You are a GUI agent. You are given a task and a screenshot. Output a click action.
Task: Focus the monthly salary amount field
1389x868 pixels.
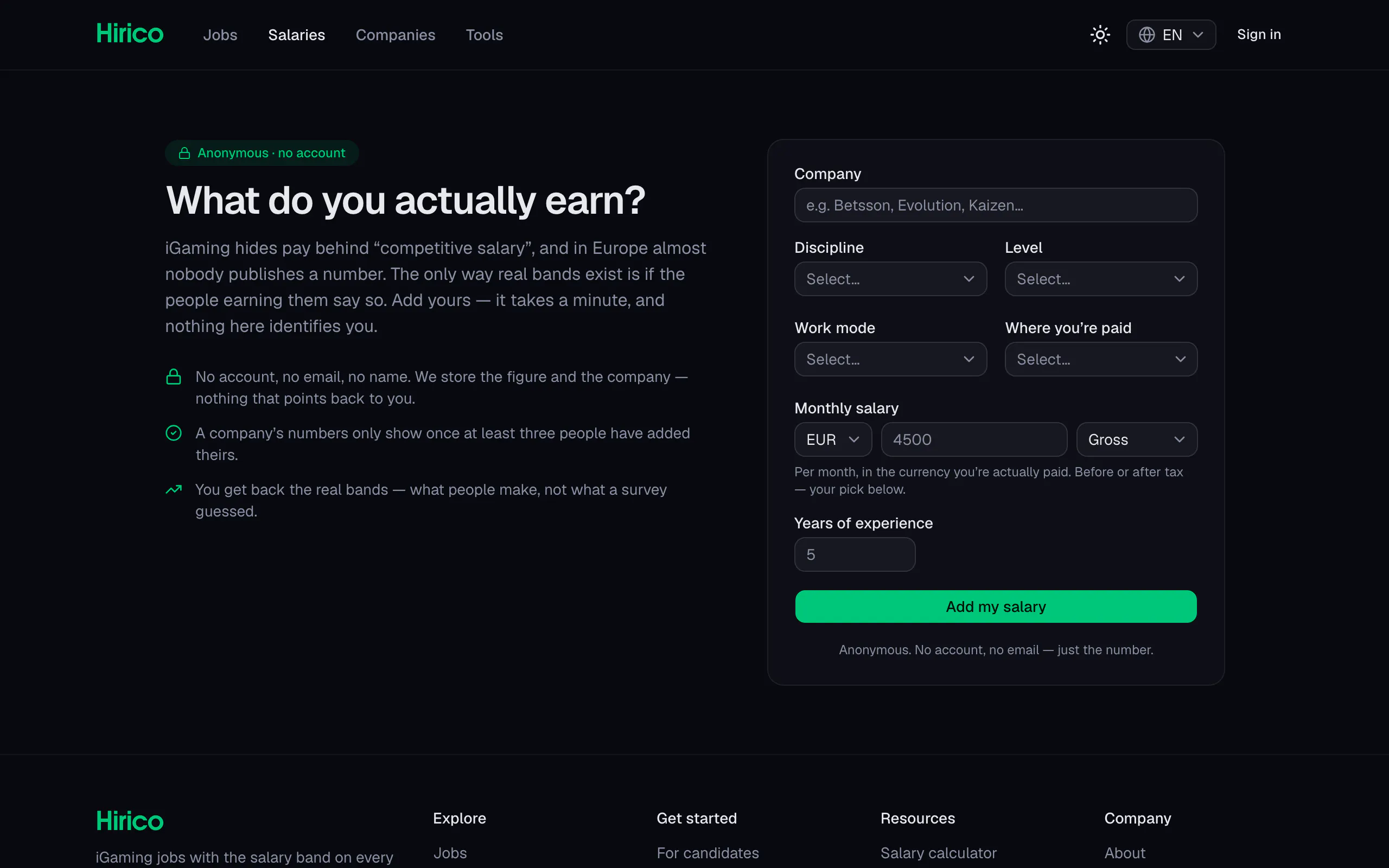pyautogui.click(x=974, y=440)
